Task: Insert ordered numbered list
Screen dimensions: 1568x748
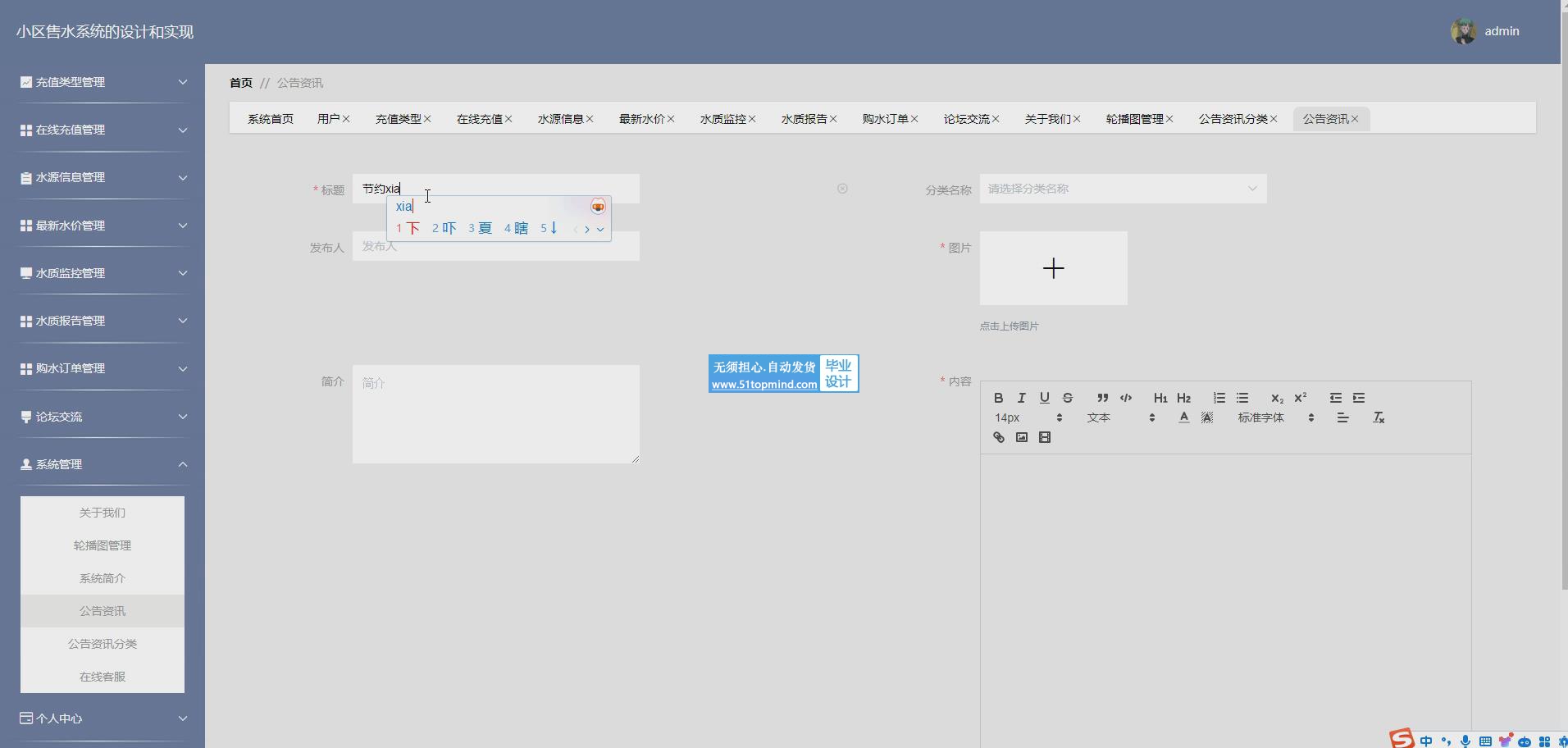Action: 1219,398
